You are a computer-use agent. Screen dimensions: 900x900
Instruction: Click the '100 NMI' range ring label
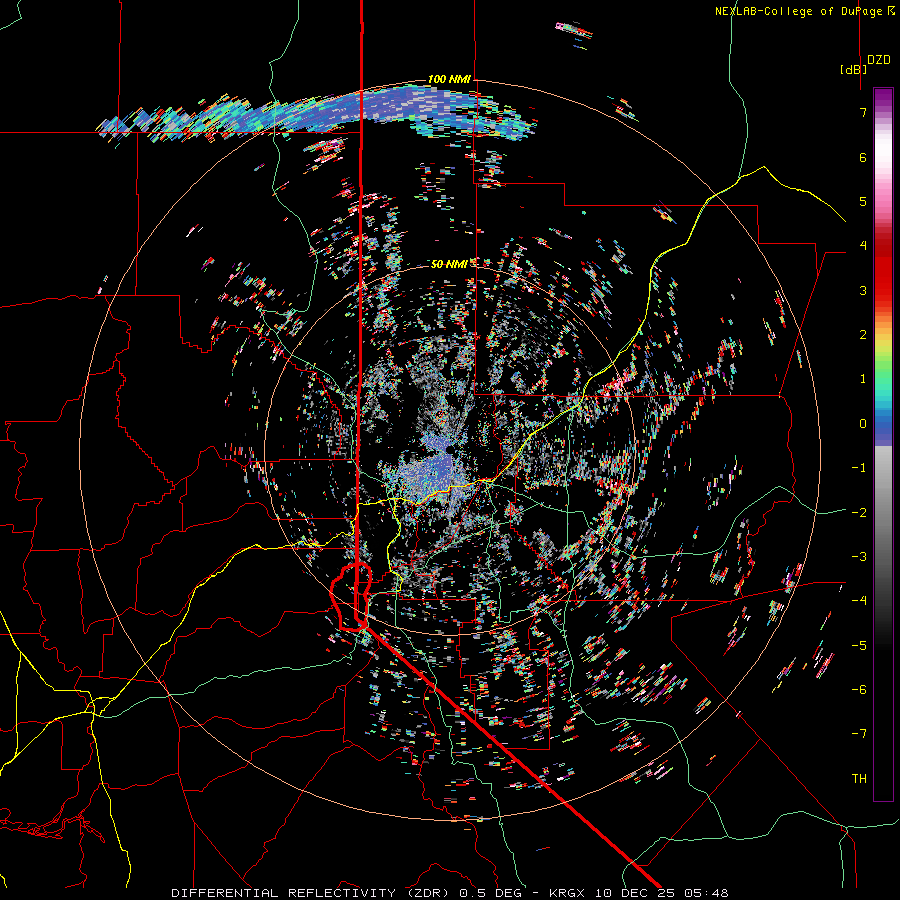(x=449, y=79)
